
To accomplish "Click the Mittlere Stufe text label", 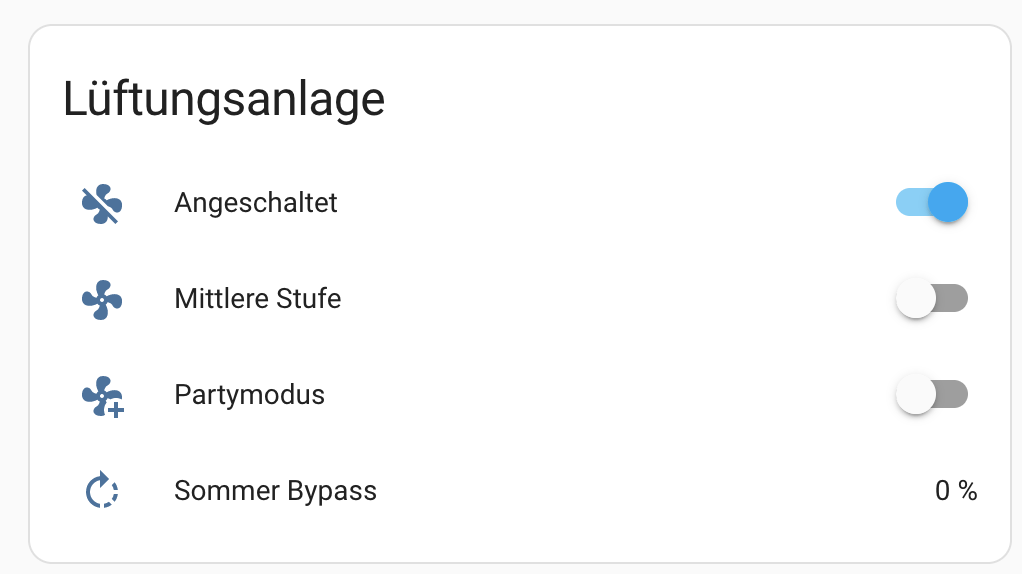I will coord(257,299).
